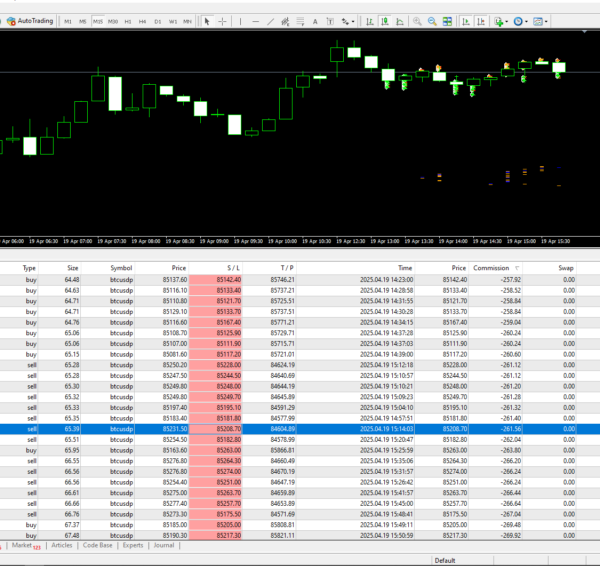The image size is (600, 566).
Task: Go to the Experts tab
Action: click(132, 546)
